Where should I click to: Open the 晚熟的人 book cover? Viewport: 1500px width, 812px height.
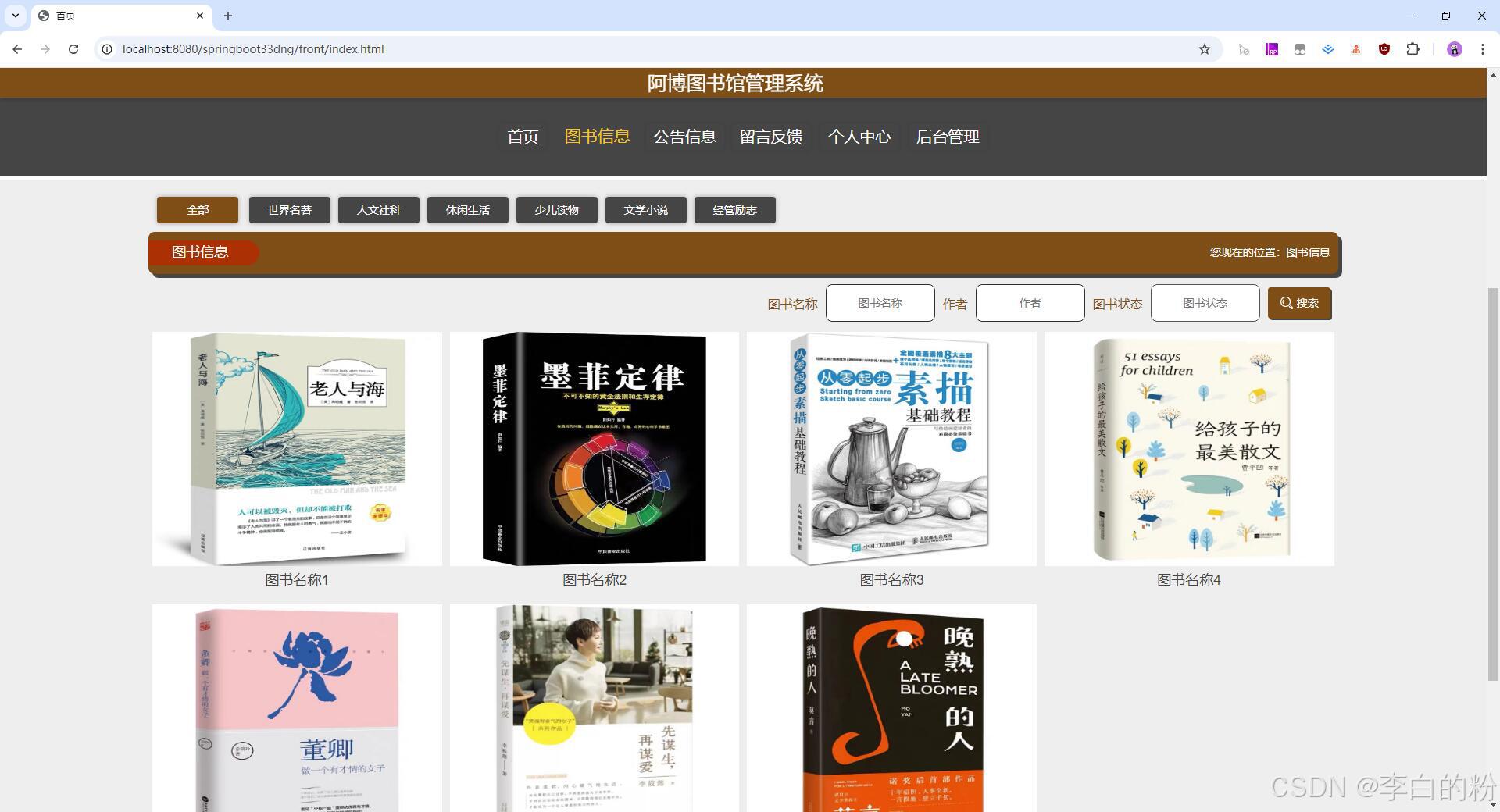[891, 708]
